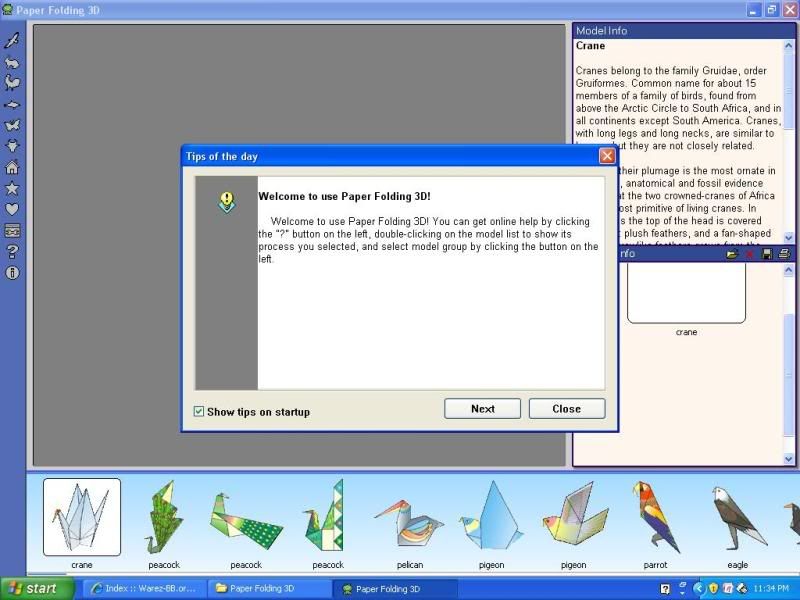This screenshot has height=600, width=800.
Task: Select the star model group icon
Action: pyautogui.click(x=12, y=188)
